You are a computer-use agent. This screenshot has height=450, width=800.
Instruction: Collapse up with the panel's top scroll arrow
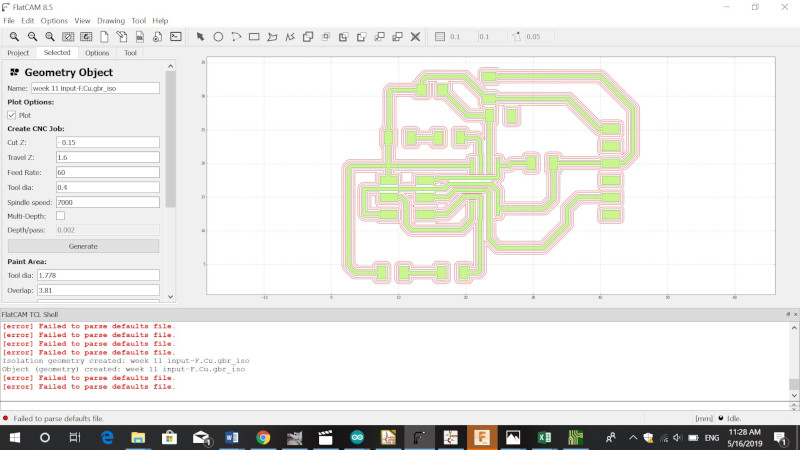point(170,66)
